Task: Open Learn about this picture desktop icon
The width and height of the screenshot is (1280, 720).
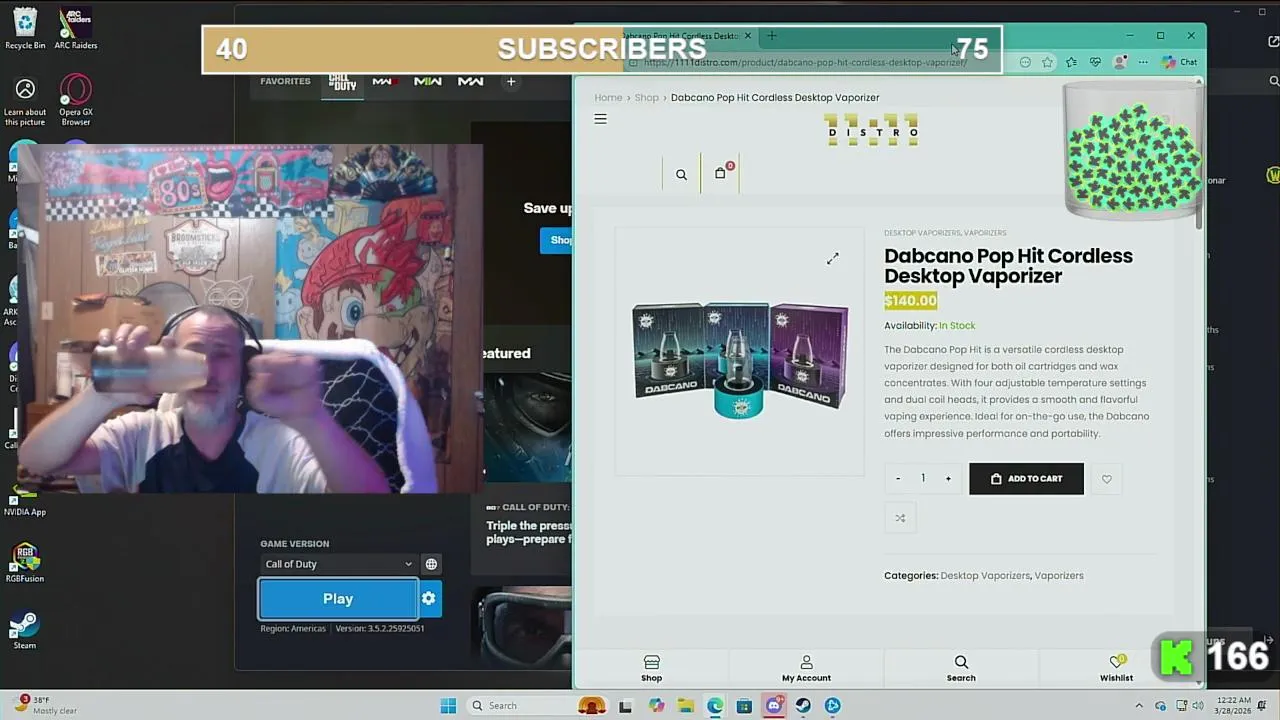Action: (x=25, y=102)
